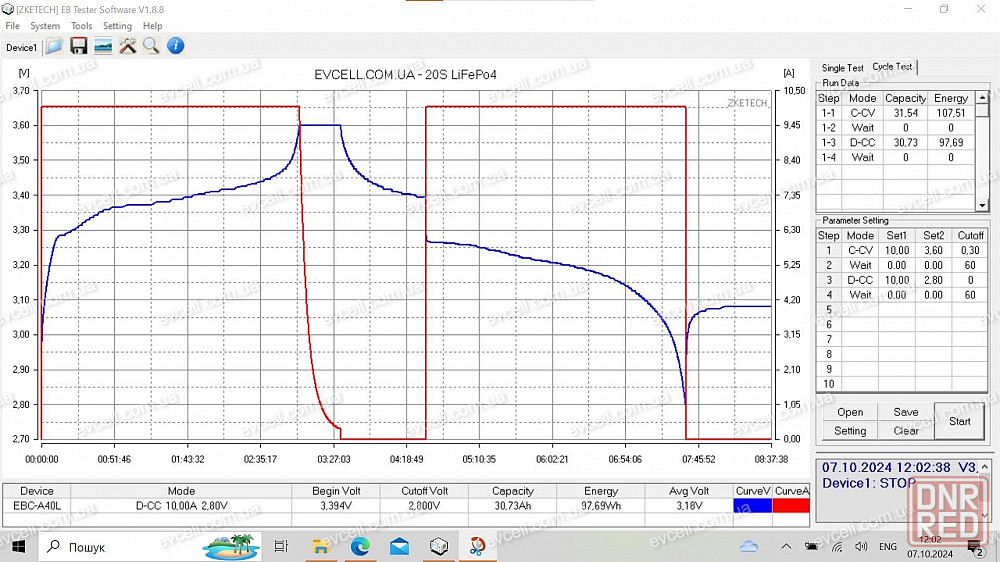
Task: Click the magnifier zoom toolbar icon
Action: click(x=151, y=46)
